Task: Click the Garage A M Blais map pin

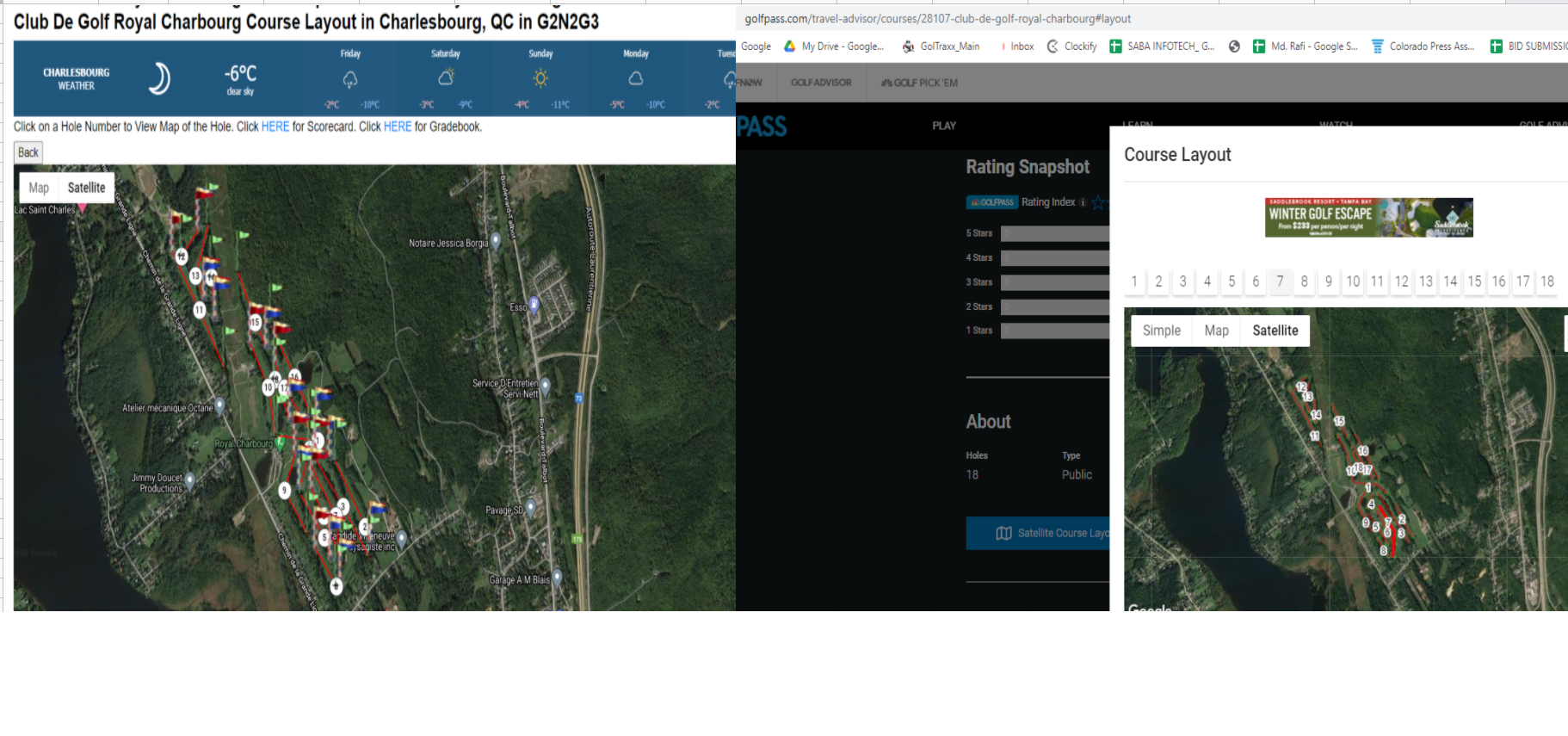Action: coord(557,578)
